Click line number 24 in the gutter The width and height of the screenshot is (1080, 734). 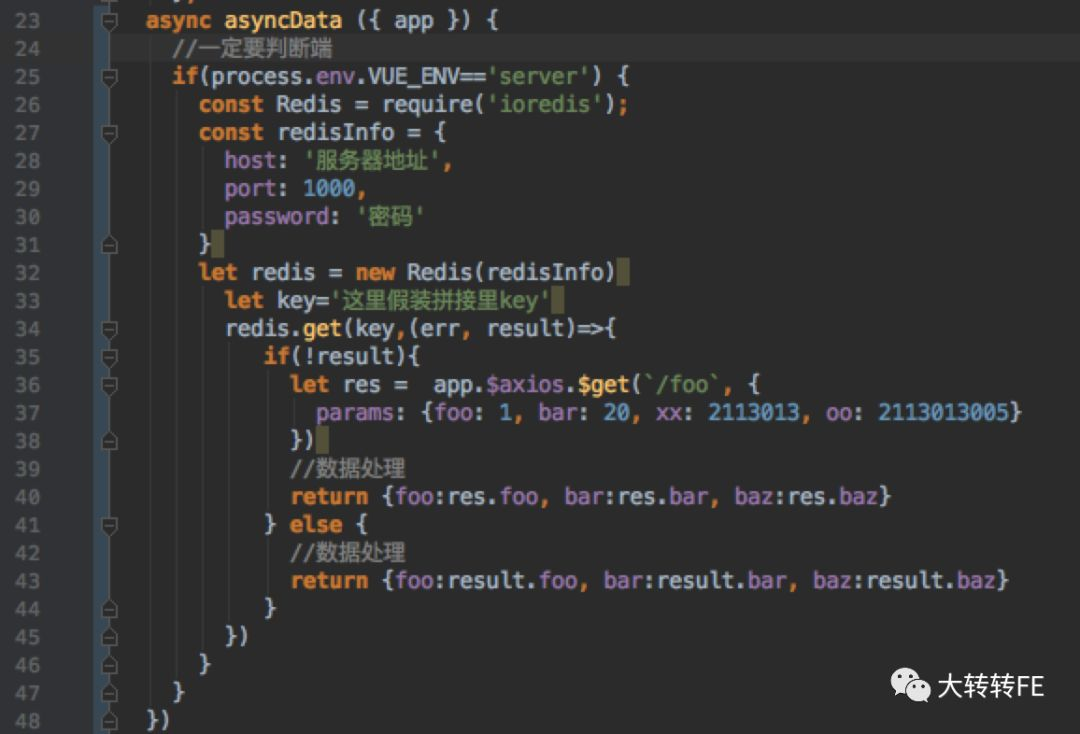coord(28,49)
